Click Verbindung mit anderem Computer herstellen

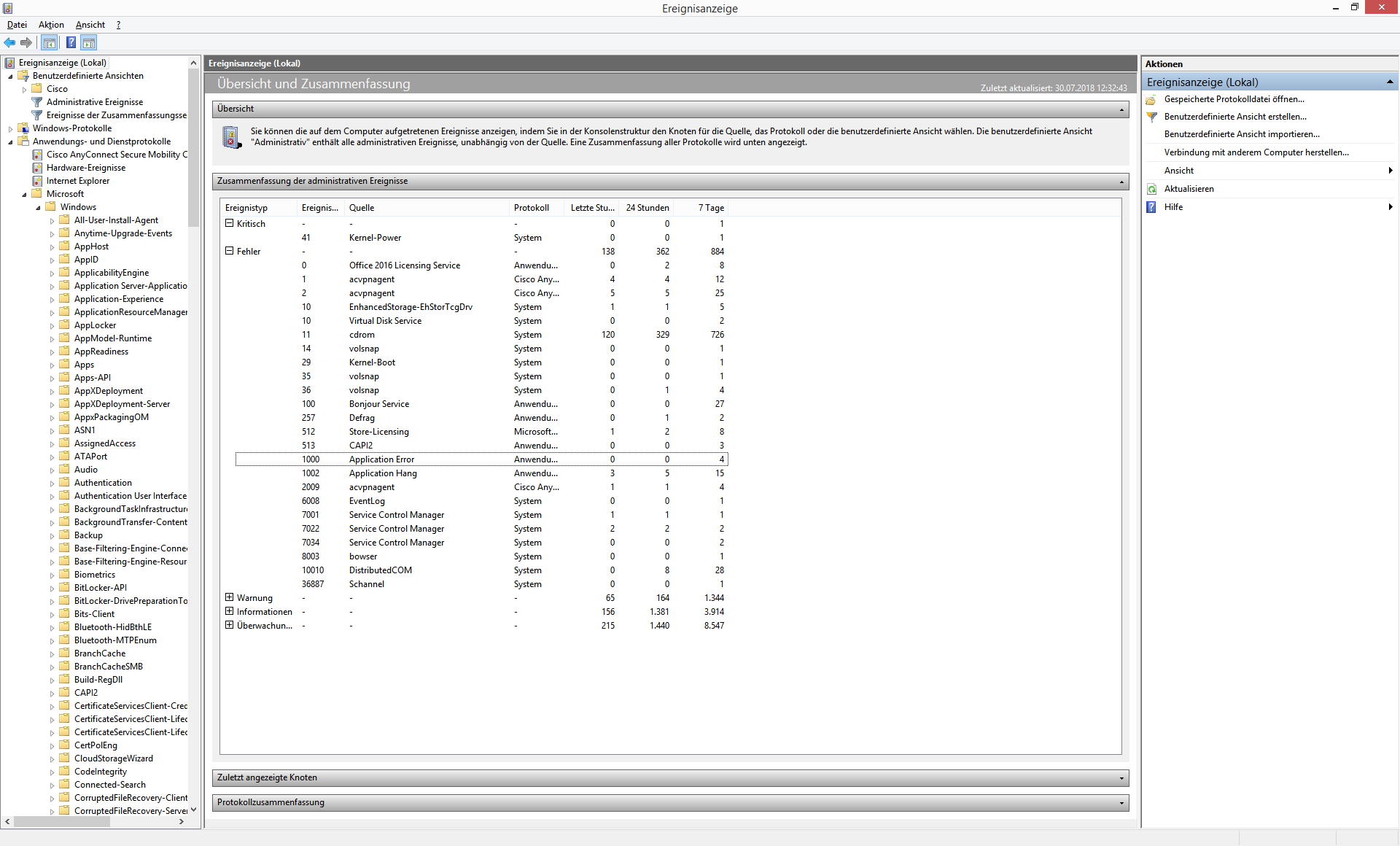[1256, 152]
